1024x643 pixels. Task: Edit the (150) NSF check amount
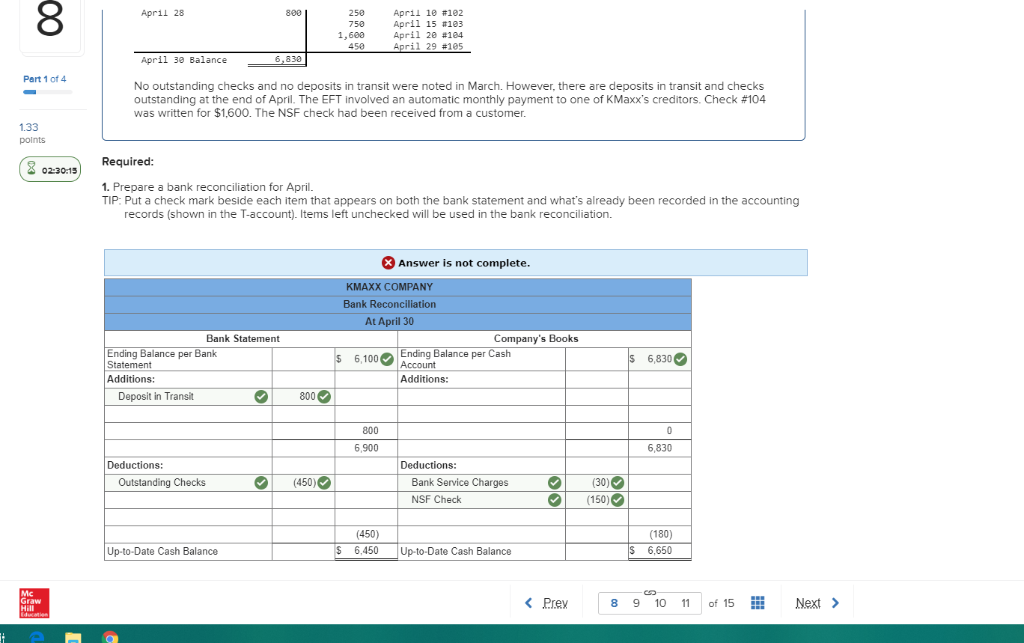597,499
